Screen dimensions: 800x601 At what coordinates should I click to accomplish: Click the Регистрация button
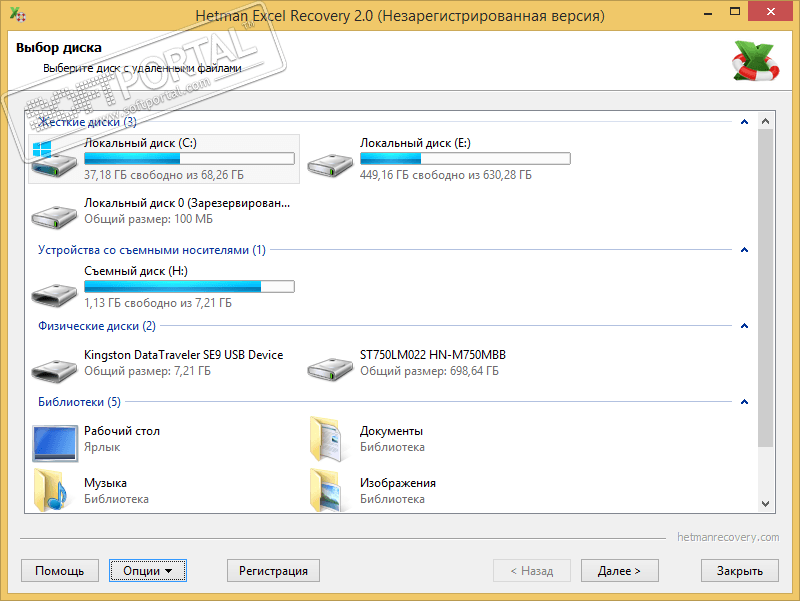tap(273, 570)
